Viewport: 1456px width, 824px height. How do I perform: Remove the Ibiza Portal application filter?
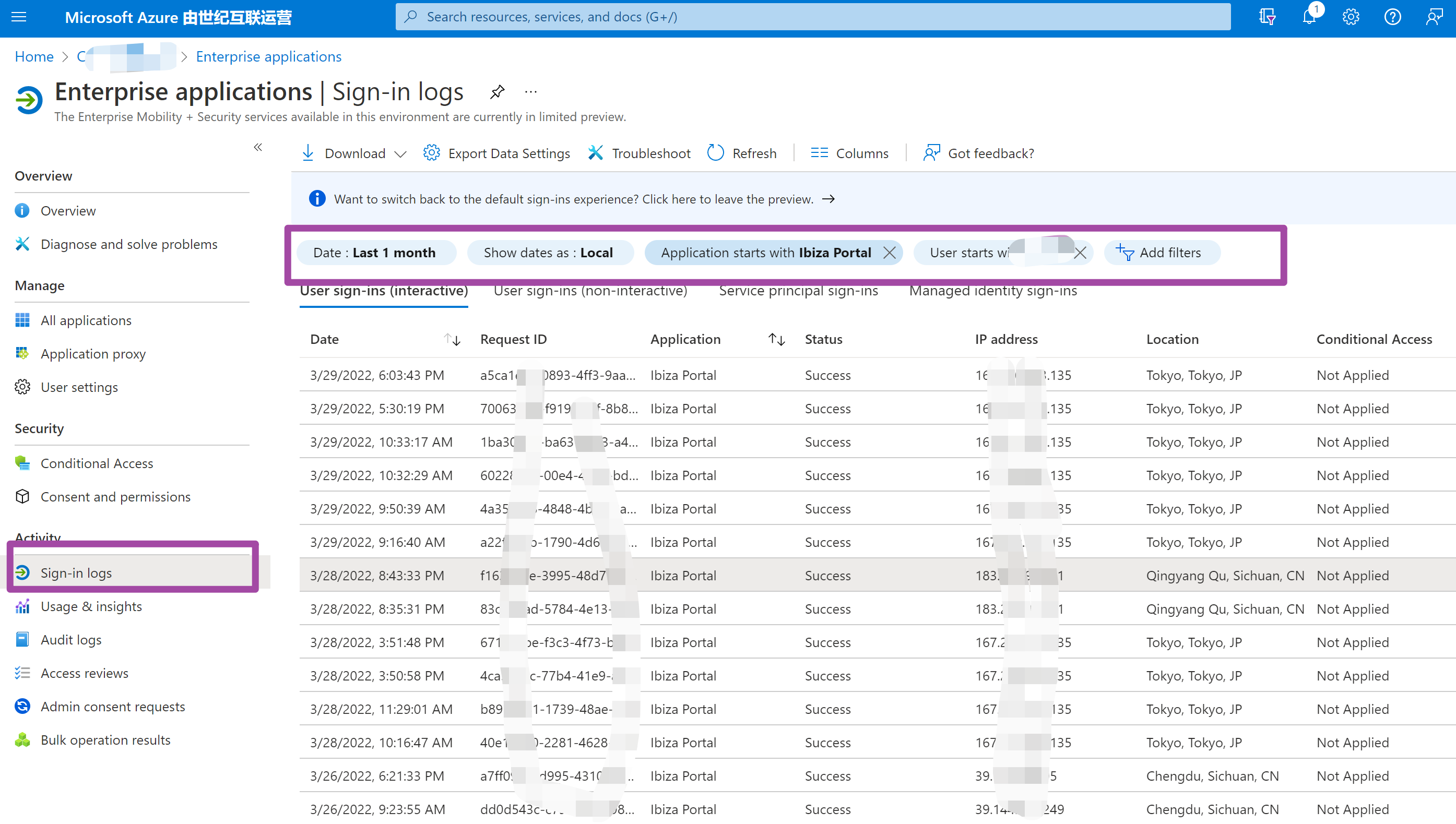[890, 253]
